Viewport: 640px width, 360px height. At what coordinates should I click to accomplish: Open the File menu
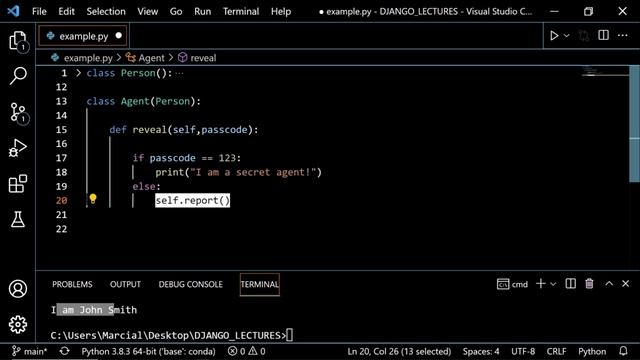pos(39,11)
